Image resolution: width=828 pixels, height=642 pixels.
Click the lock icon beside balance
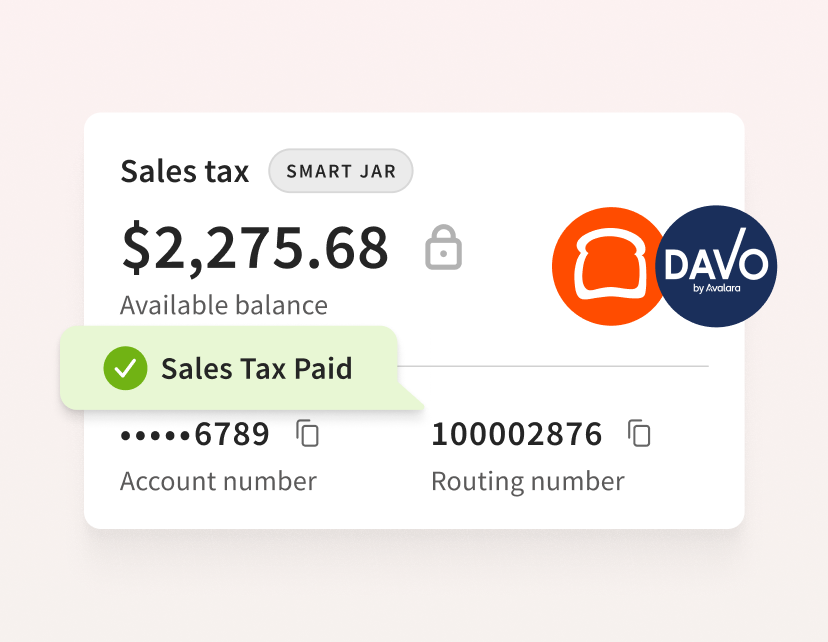click(x=444, y=247)
